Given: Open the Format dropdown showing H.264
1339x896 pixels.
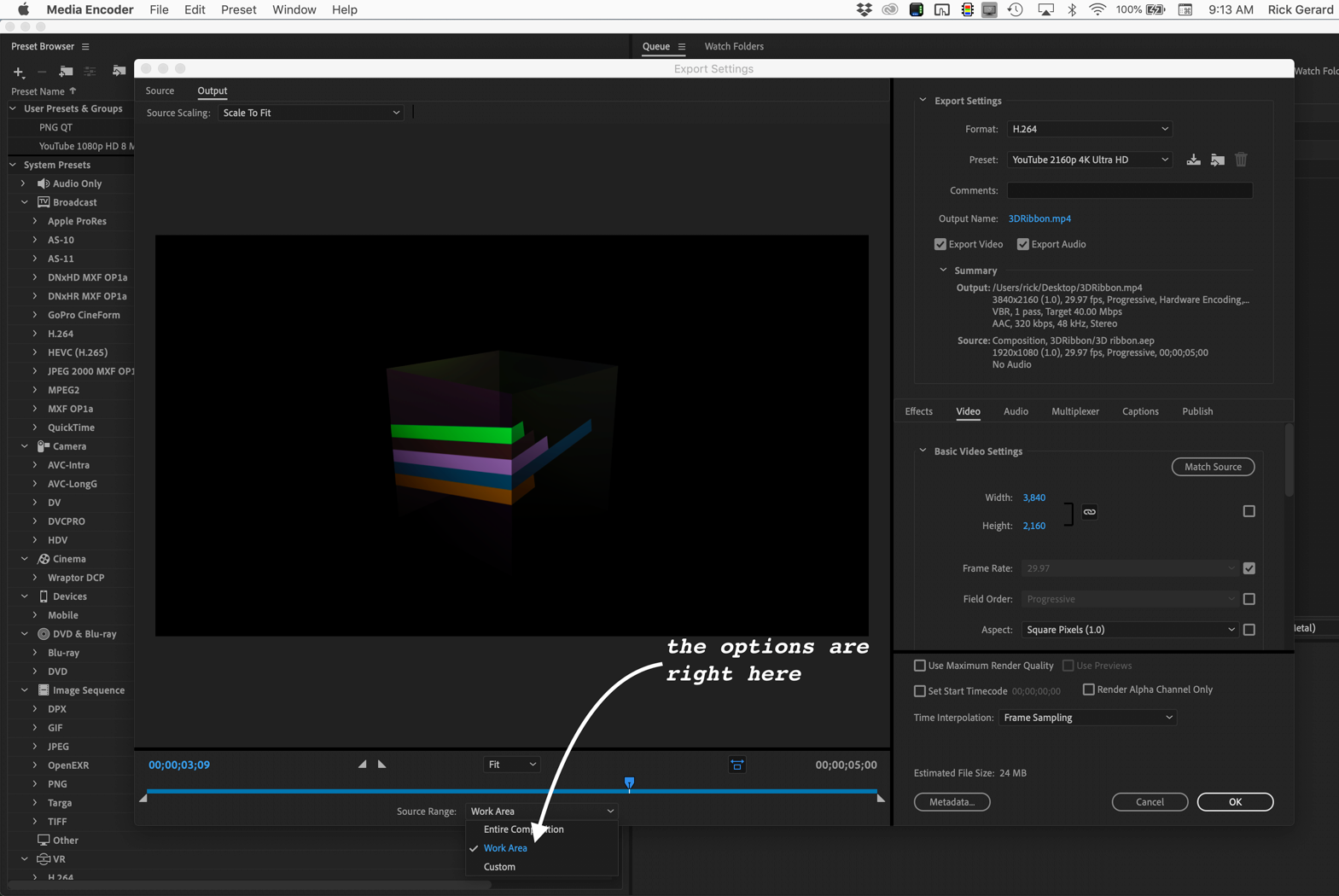Looking at the screenshot, I should (1089, 129).
